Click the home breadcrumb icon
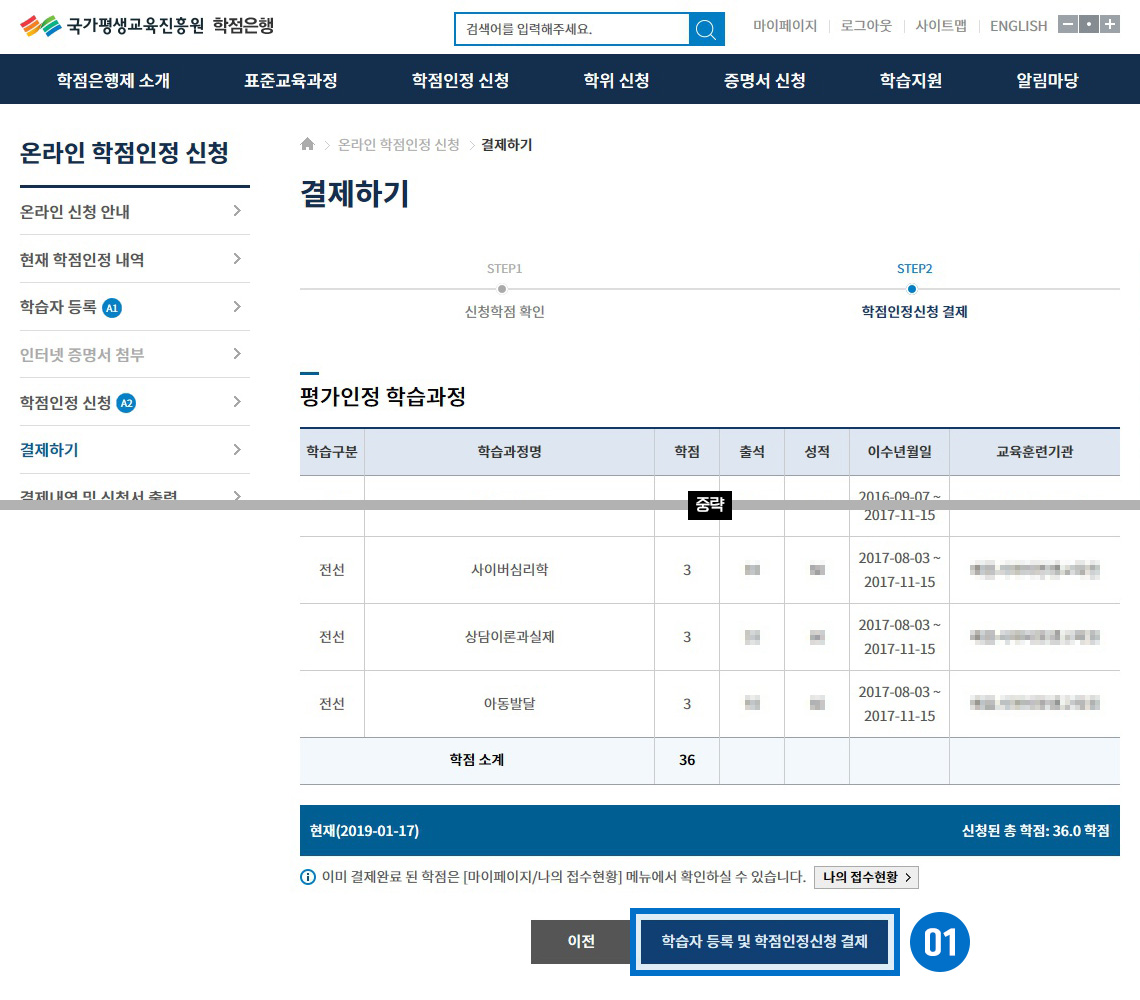This screenshot has width=1140, height=1000. point(308,145)
